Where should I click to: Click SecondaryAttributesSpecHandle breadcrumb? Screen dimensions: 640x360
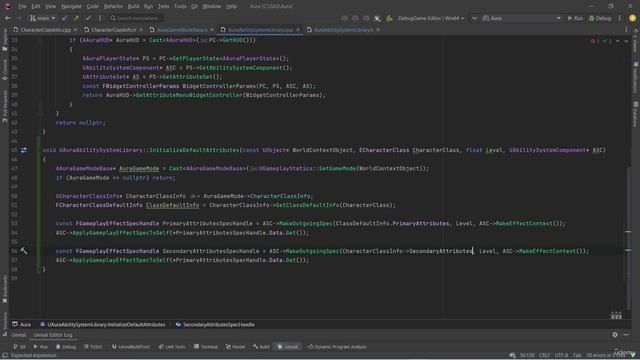coord(215,324)
